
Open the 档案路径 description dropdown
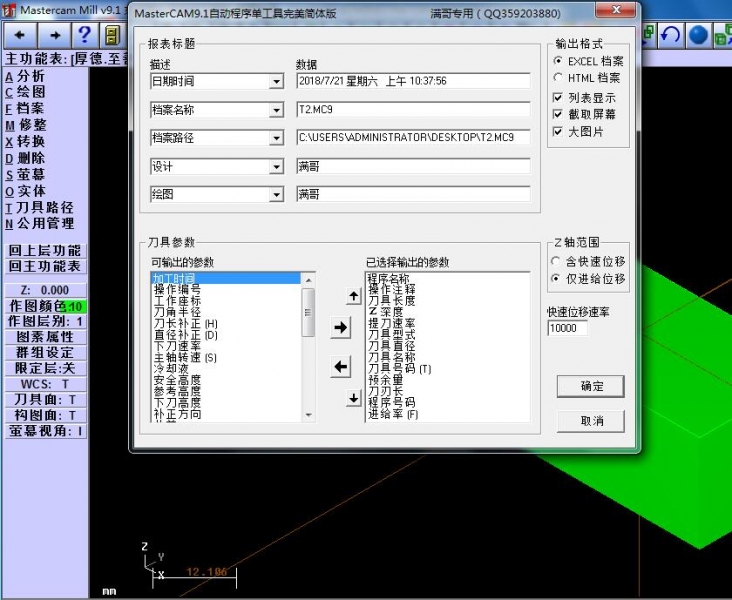pos(276,138)
